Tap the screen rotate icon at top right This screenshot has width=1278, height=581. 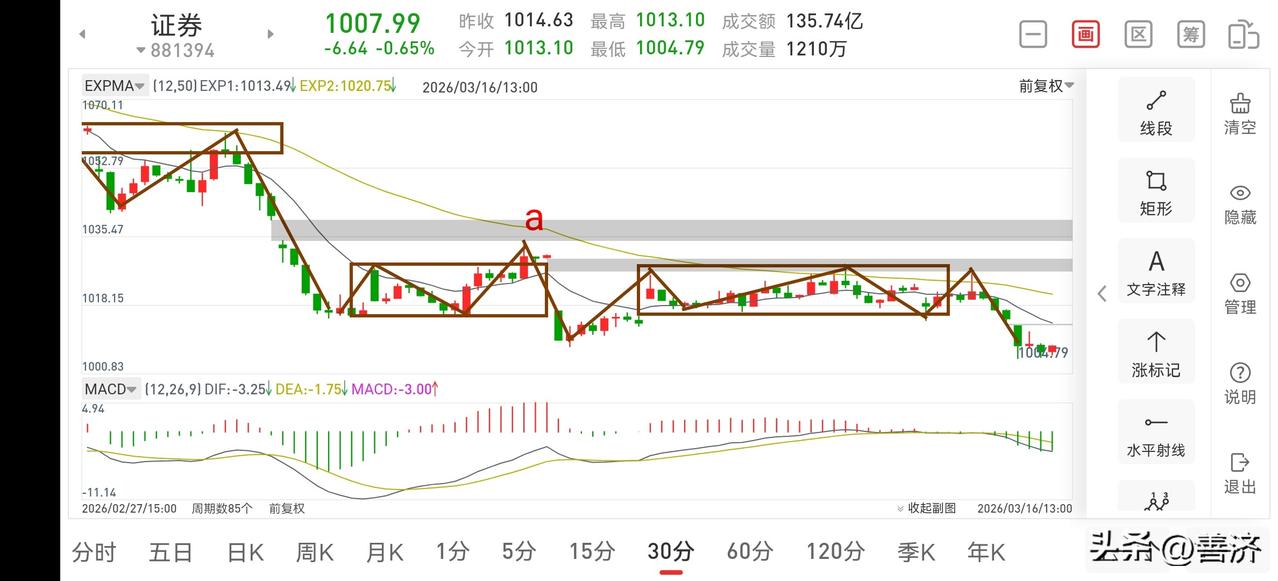1243,35
